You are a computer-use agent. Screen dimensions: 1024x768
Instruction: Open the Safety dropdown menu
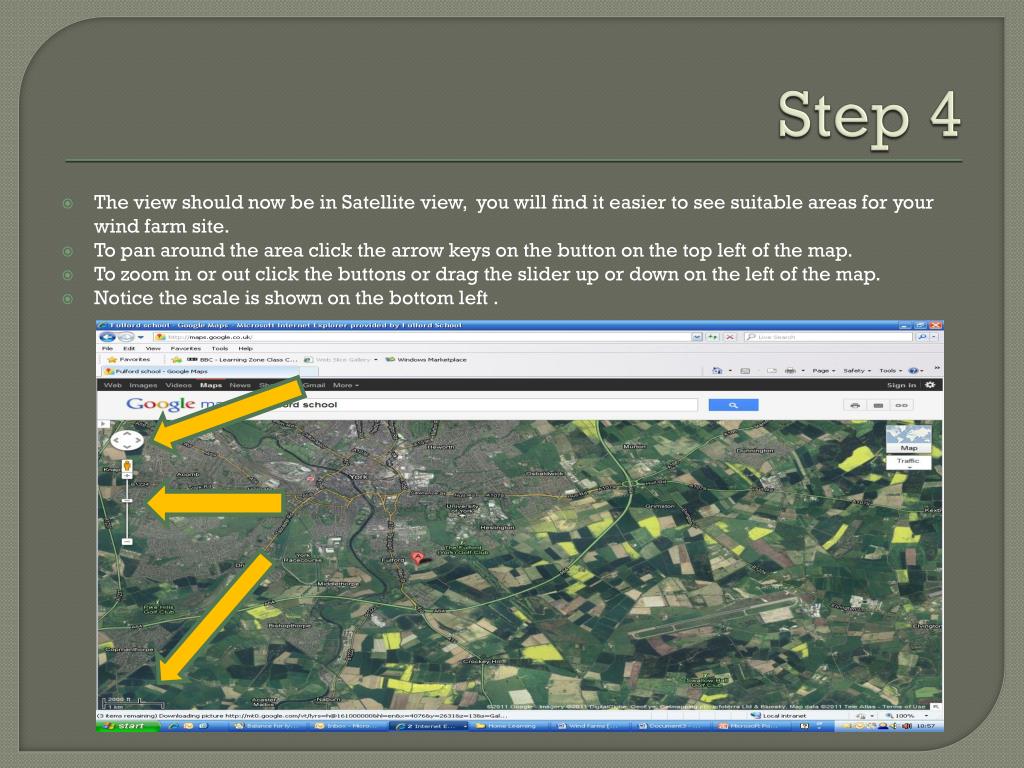click(857, 370)
